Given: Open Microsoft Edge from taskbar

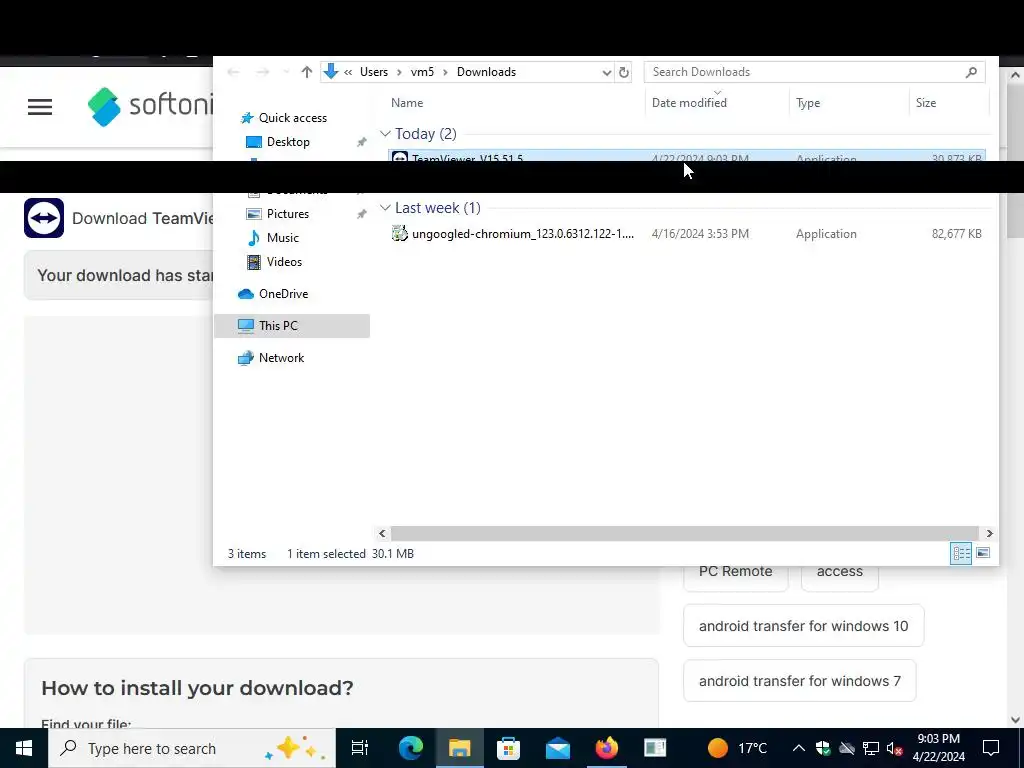Looking at the screenshot, I should click(x=411, y=748).
